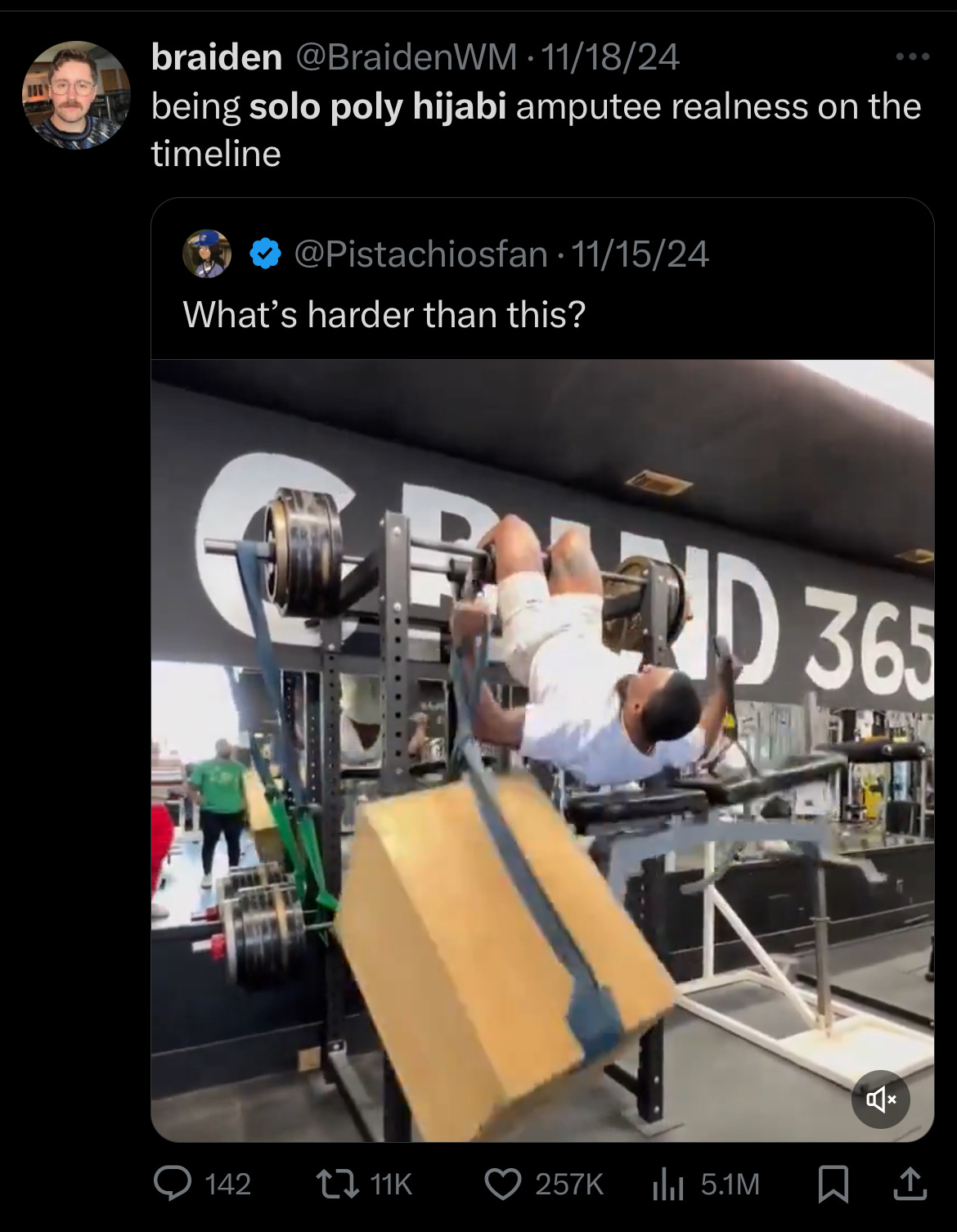Like the tweet with heart icon

[503, 1184]
